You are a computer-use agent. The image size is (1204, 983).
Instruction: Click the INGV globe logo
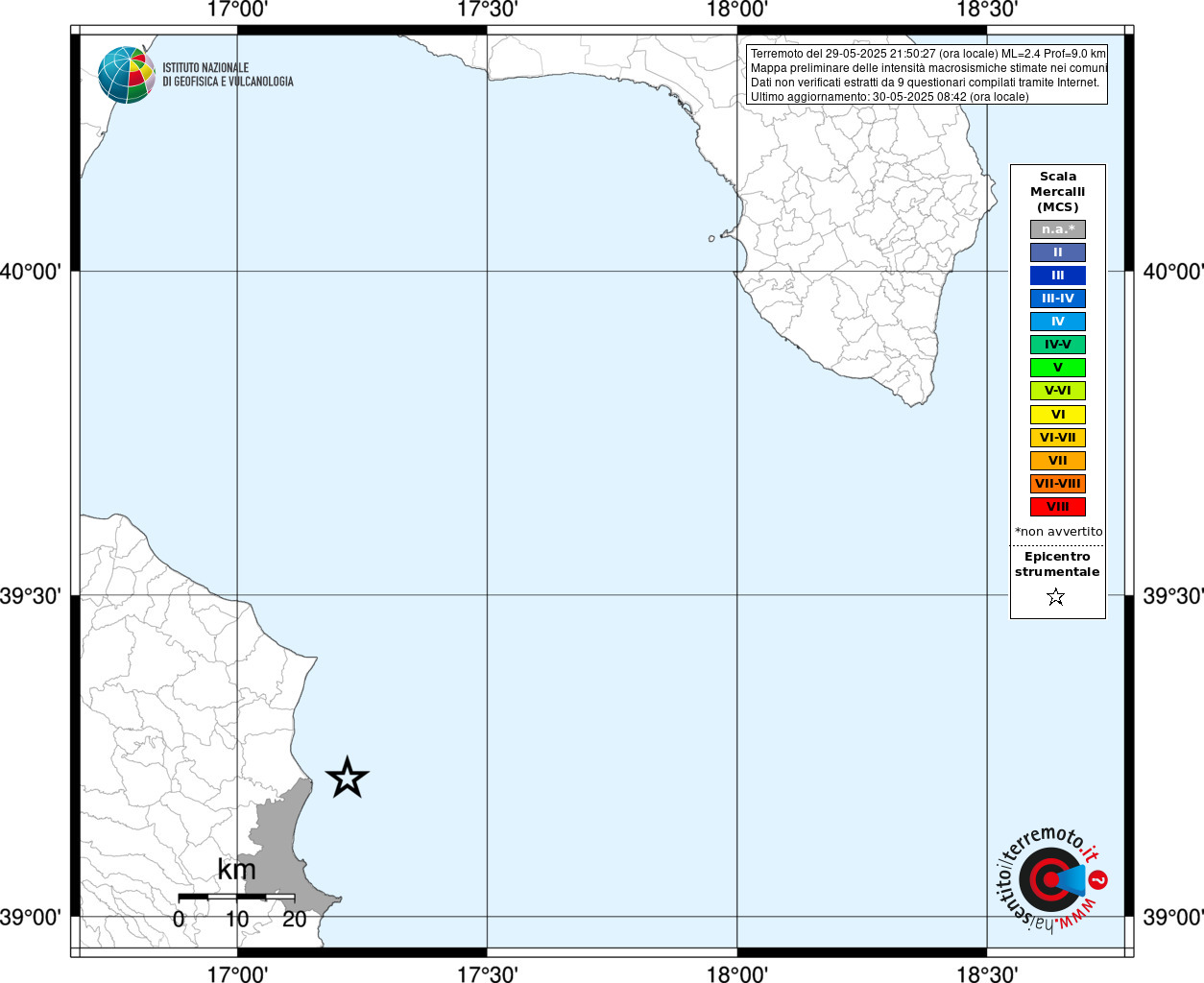[x=127, y=75]
